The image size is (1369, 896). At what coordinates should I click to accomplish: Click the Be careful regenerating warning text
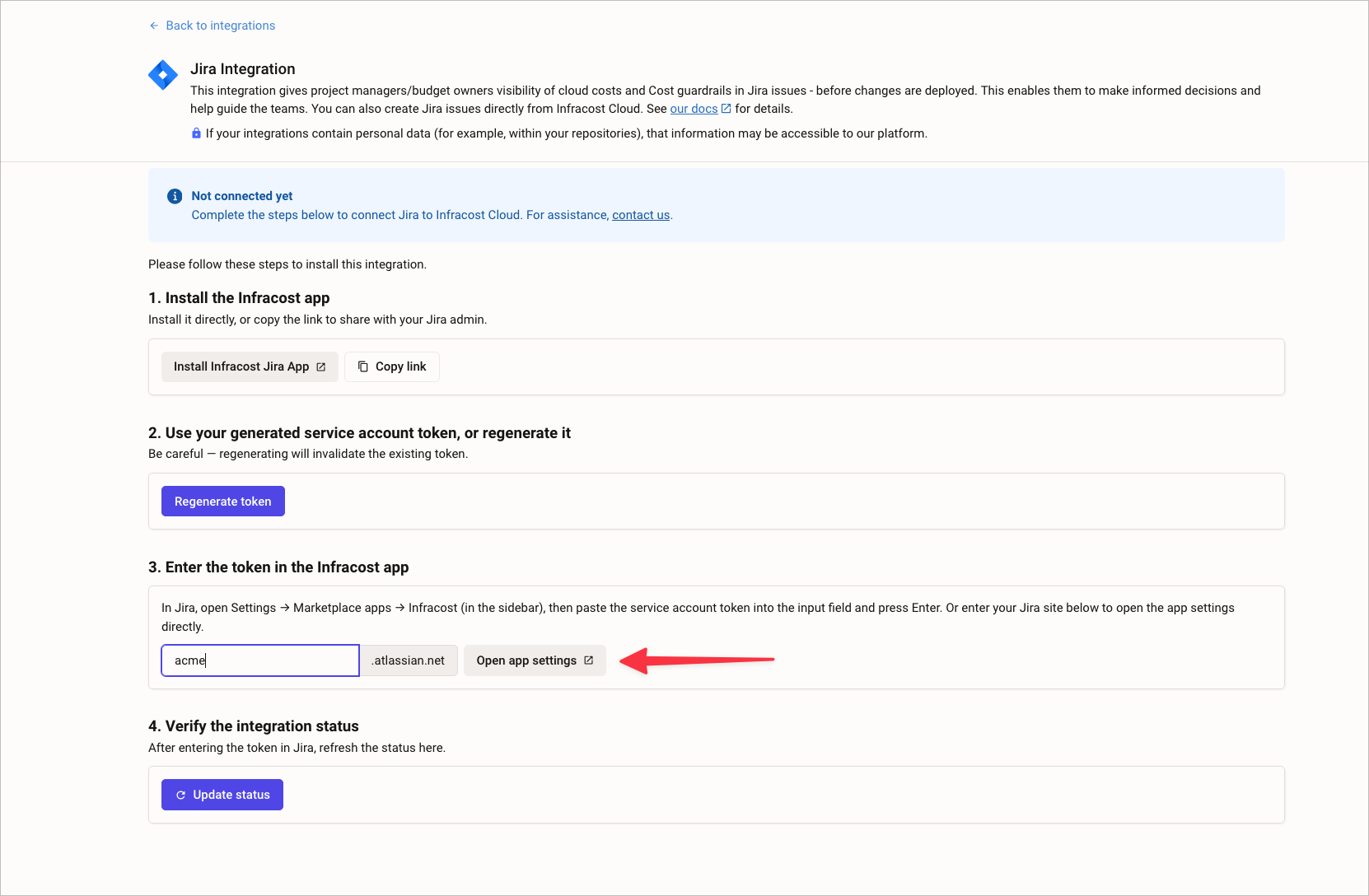[308, 454]
